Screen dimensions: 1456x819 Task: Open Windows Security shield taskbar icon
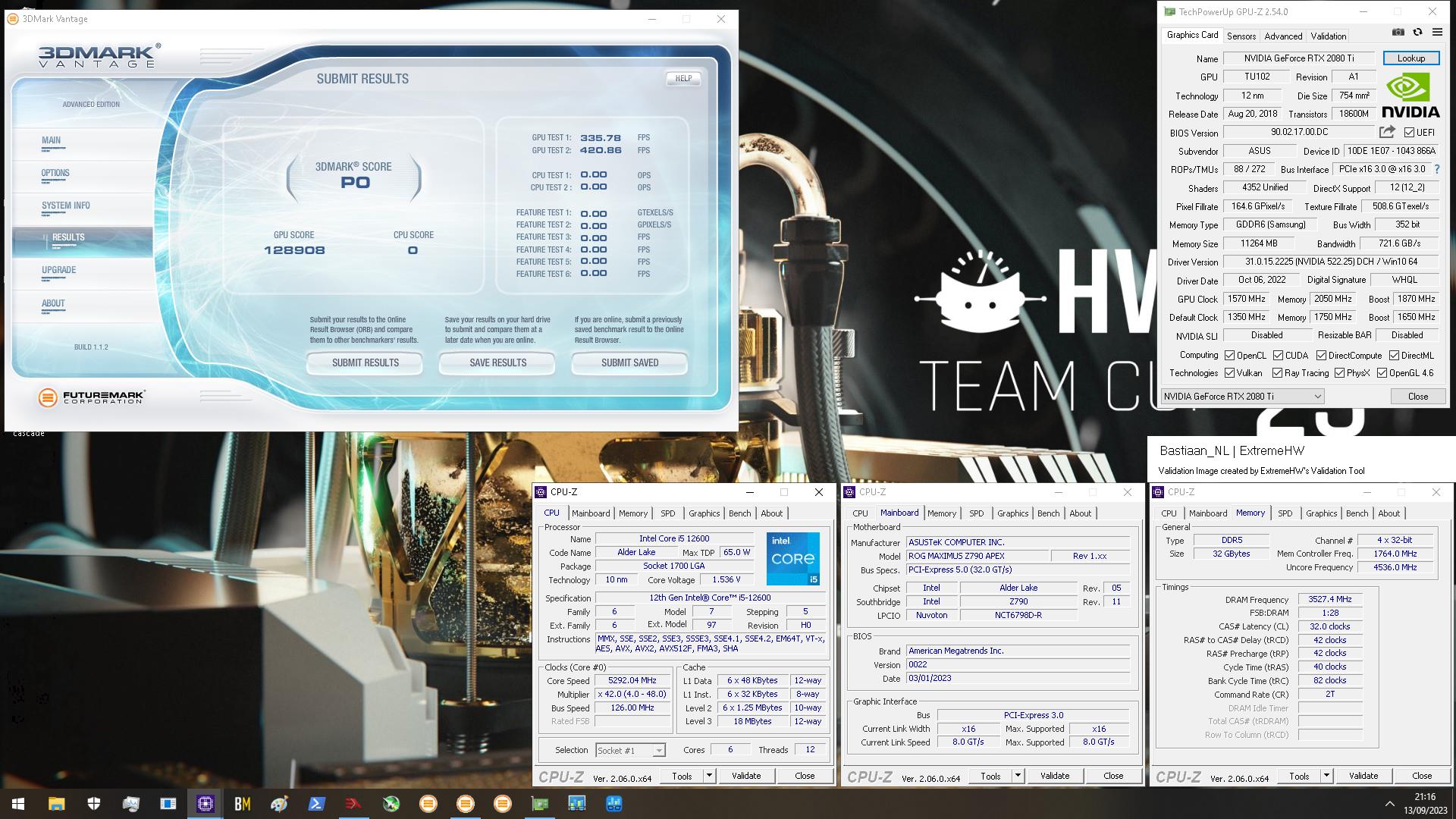[94, 804]
